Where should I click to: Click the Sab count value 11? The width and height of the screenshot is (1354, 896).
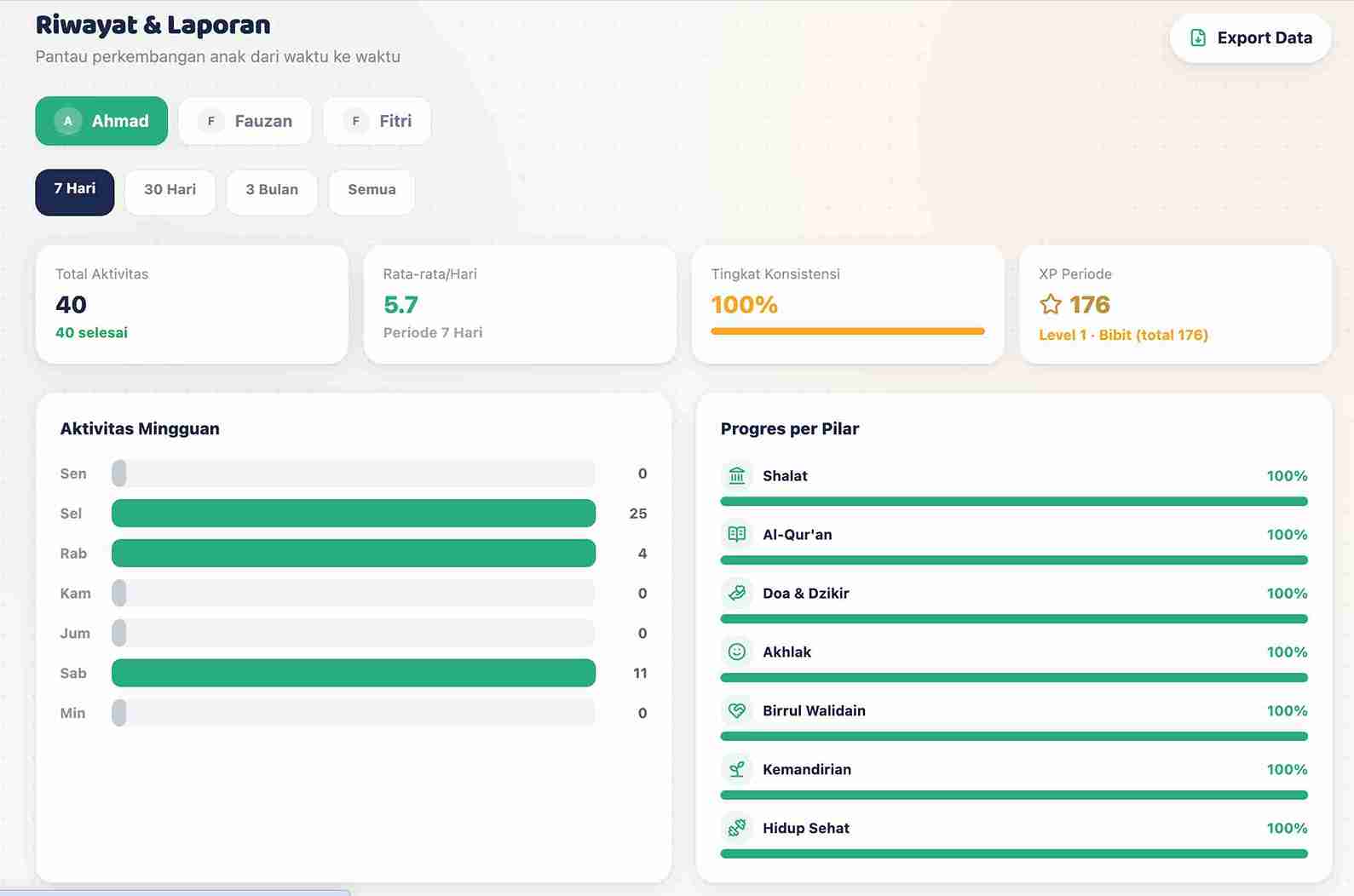640,674
